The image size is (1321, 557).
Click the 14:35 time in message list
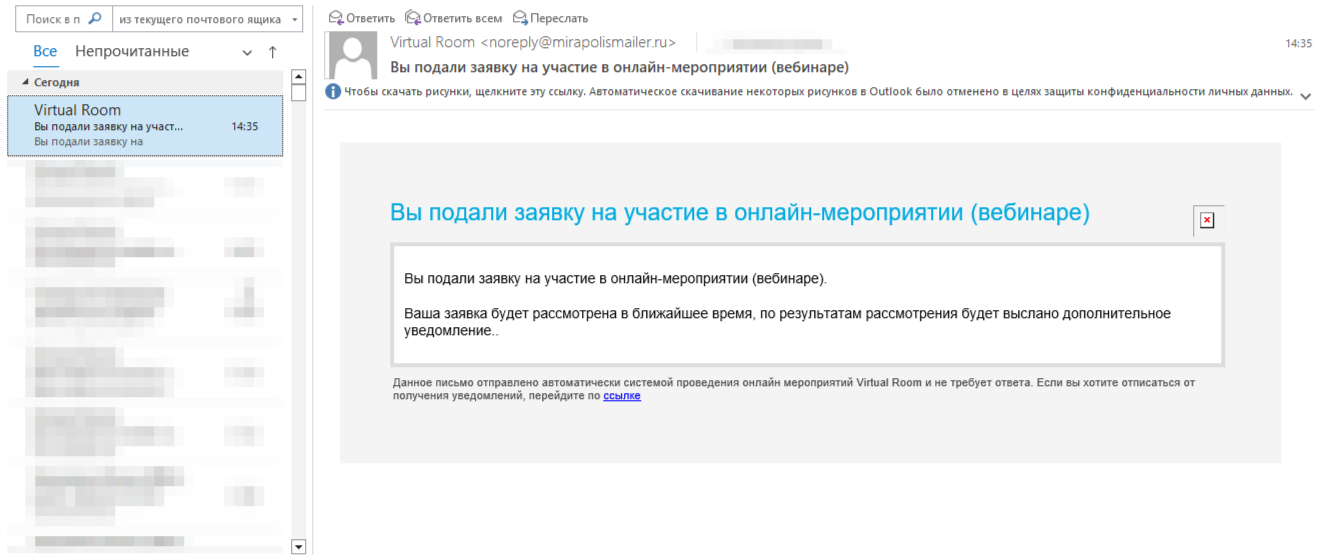tap(244, 127)
